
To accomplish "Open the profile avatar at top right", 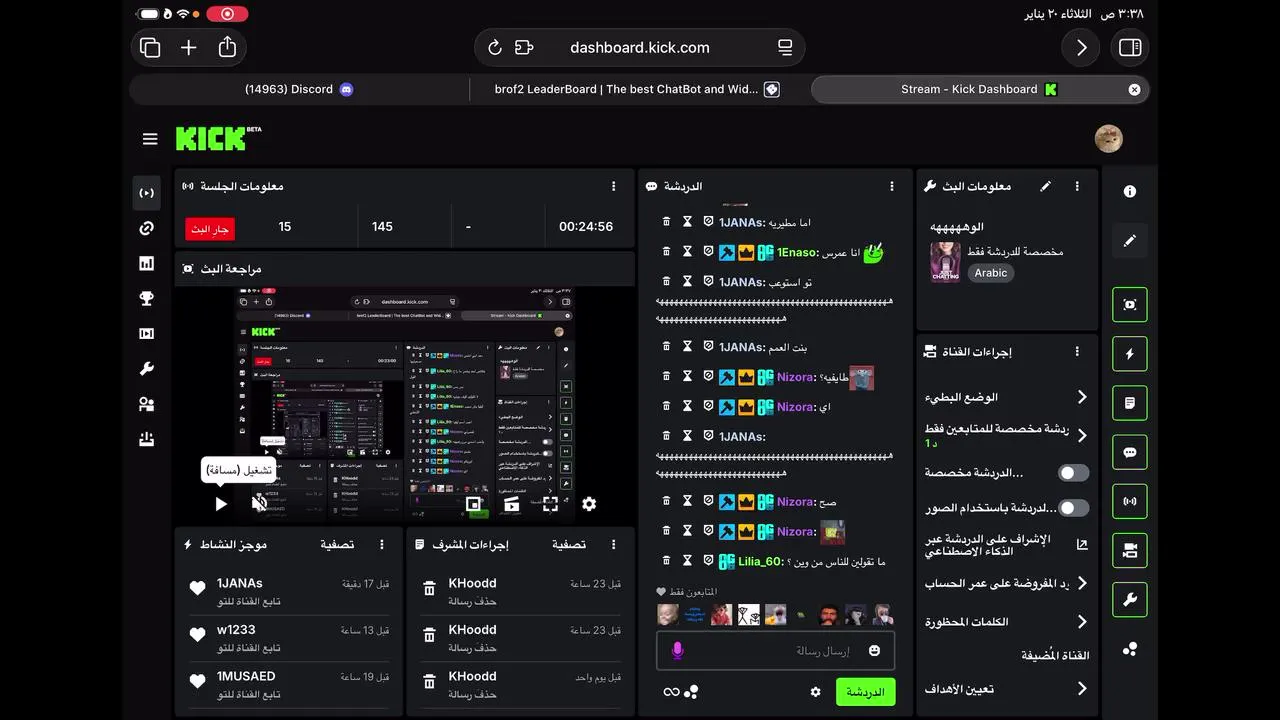I will click(x=1108, y=139).
